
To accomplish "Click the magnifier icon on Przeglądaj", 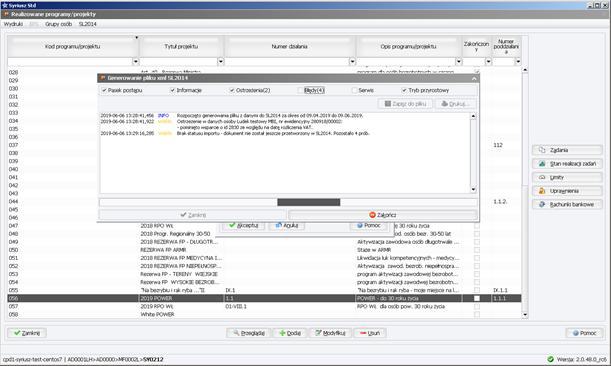I will point(236,333).
